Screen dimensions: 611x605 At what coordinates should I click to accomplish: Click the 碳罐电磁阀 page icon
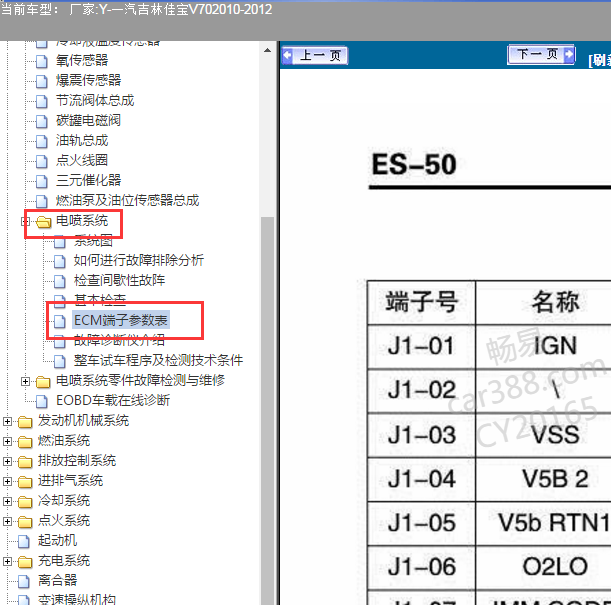click(42, 121)
